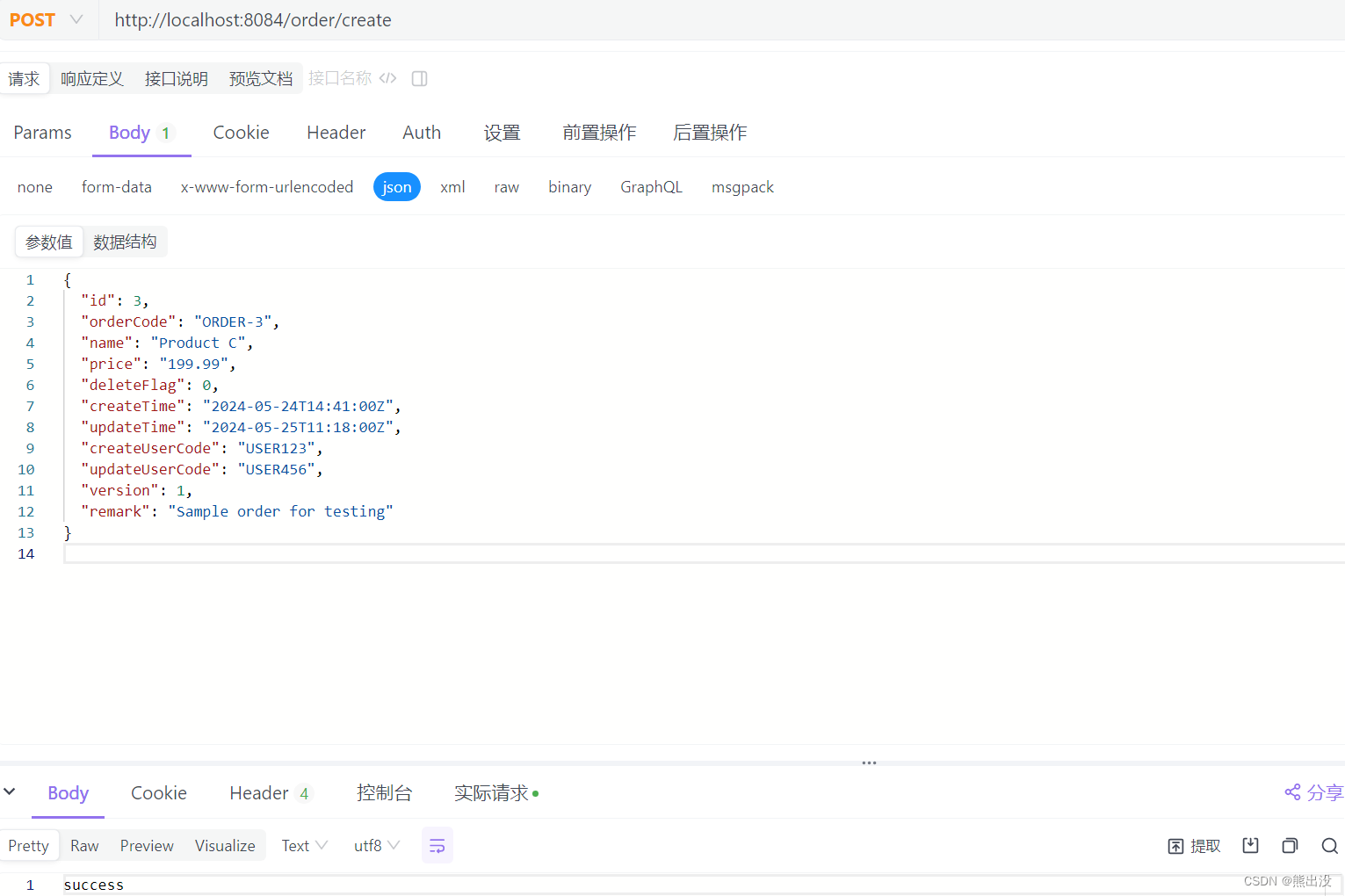Click empty line 14 in JSON editor
Image resolution: width=1345 pixels, height=896 pixels.
click(x=703, y=553)
